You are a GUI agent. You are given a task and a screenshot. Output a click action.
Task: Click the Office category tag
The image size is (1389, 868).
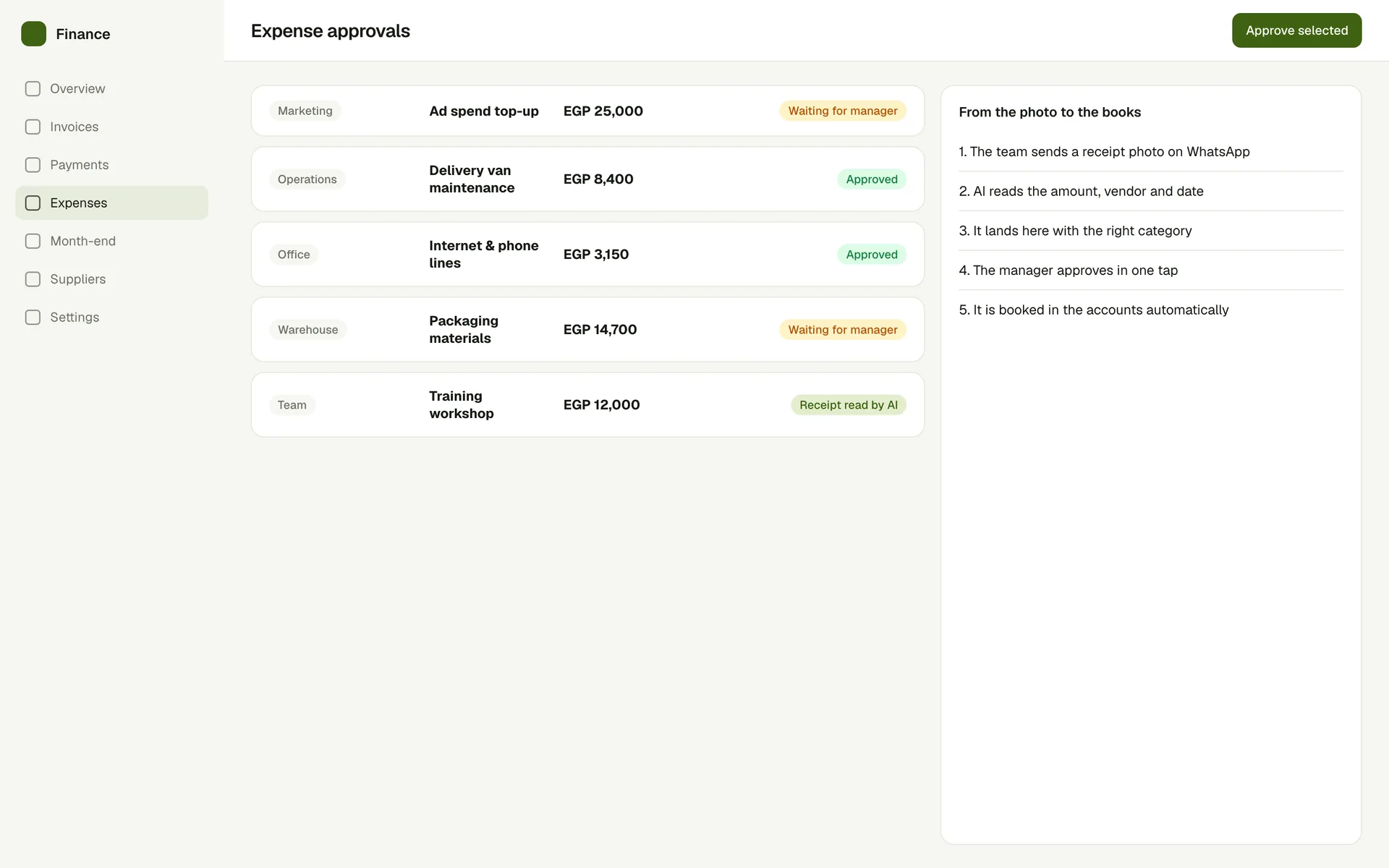tap(294, 255)
